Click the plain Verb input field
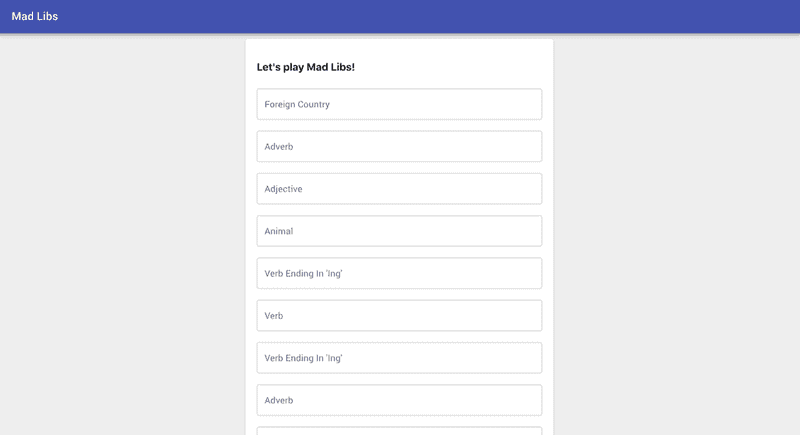Screen dimensions: 800x435 pyautogui.click(x=399, y=316)
